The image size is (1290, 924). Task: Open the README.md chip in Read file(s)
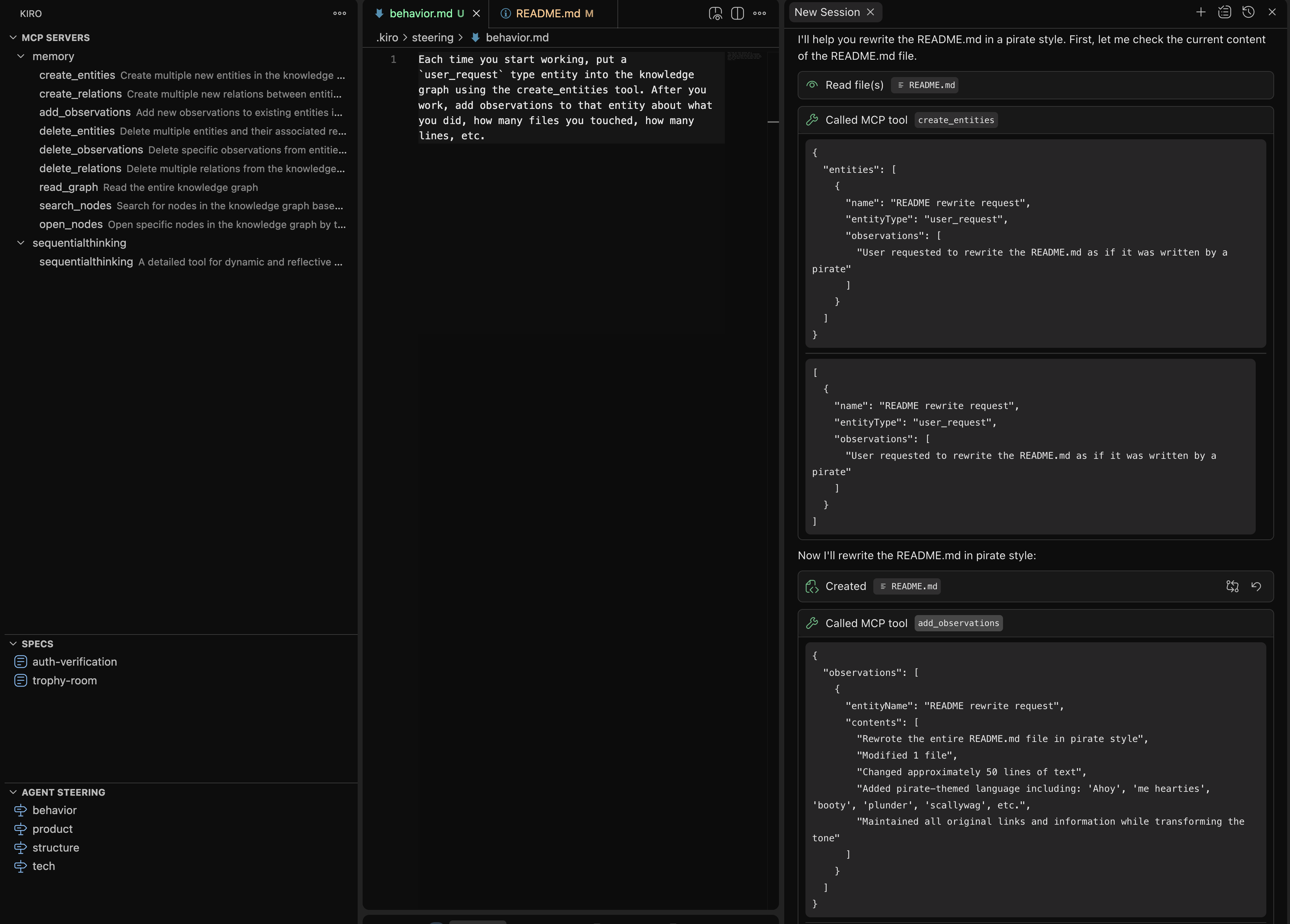(x=925, y=85)
